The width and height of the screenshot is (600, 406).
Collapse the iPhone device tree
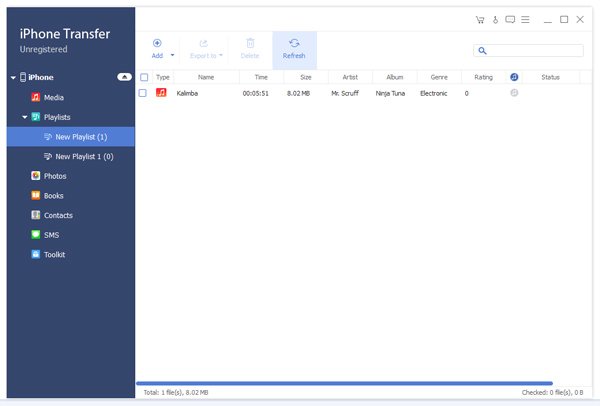[x=13, y=77]
